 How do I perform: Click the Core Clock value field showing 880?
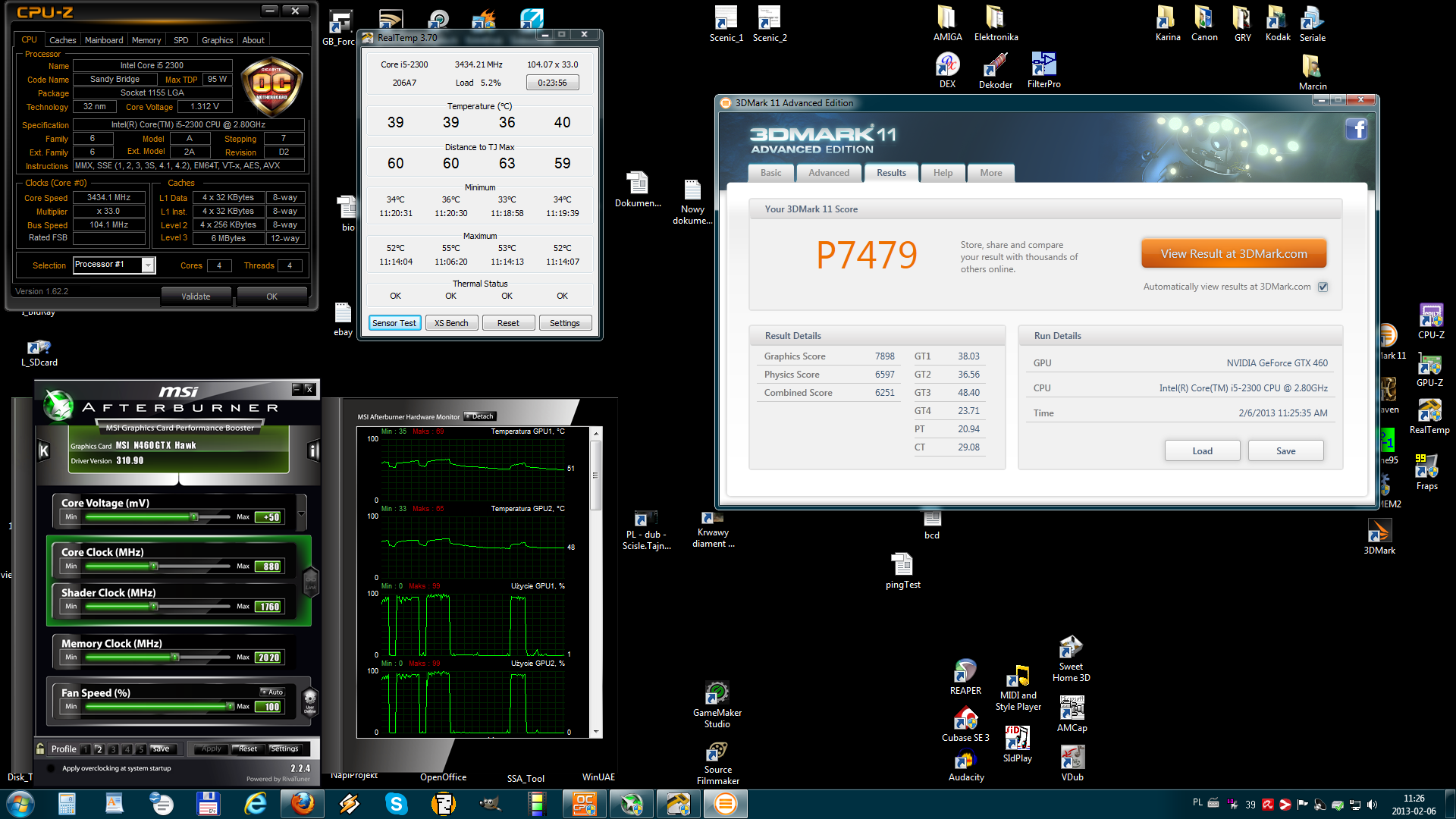tap(269, 566)
